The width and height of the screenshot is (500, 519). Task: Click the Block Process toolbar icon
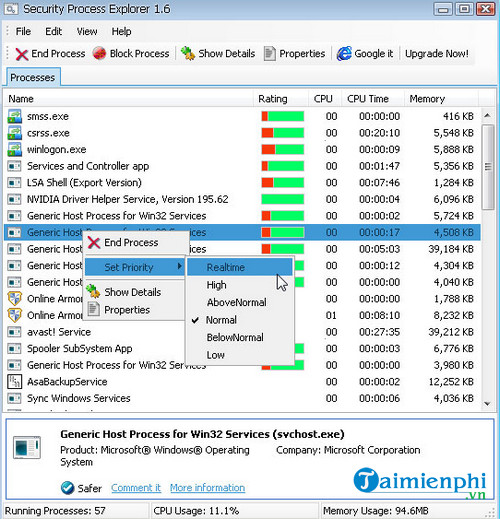coord(99,53)
